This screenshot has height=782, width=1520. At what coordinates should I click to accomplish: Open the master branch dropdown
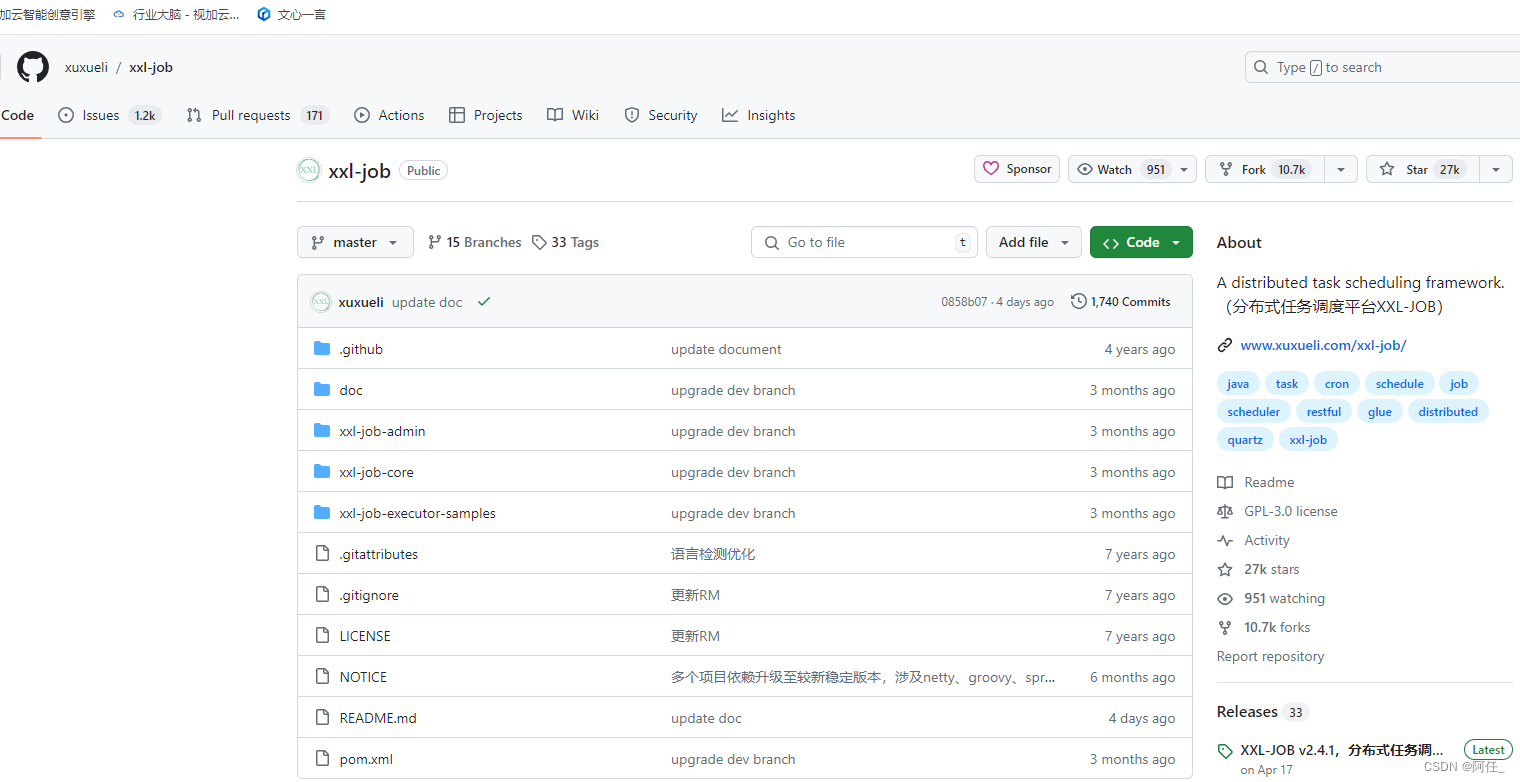355,242
